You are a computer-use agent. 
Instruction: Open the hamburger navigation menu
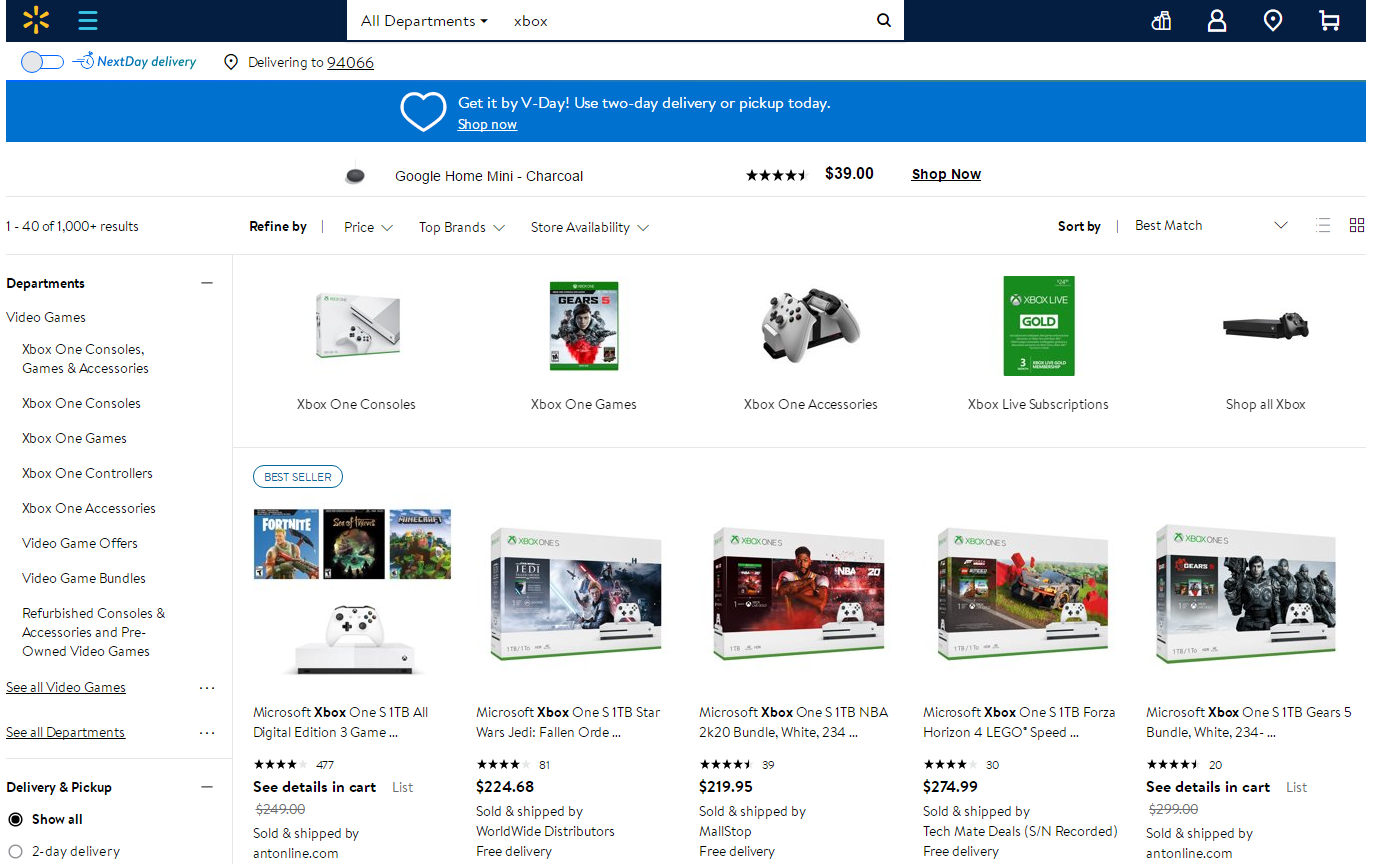(88, 20)
